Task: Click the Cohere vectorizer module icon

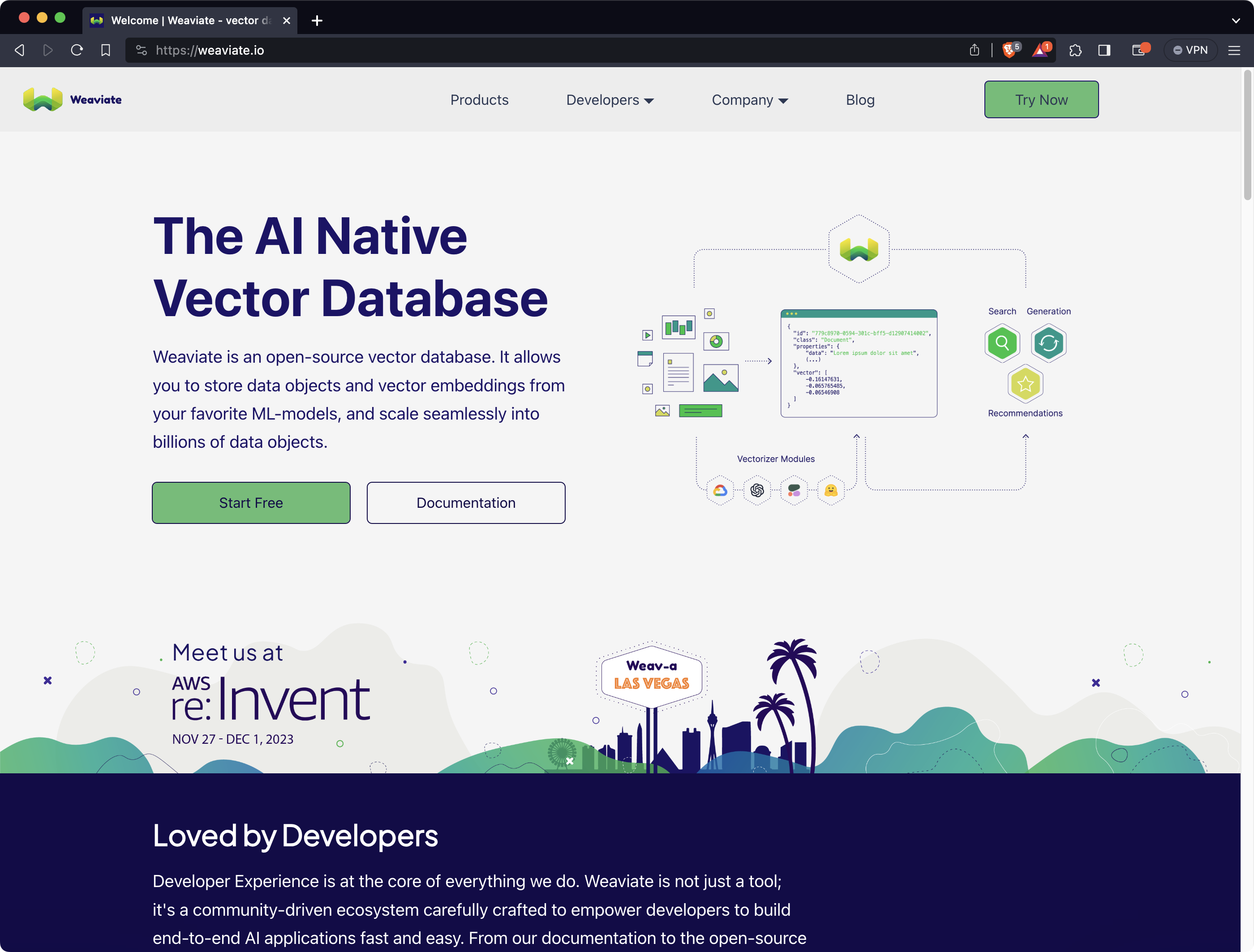Action: [794, 491]
